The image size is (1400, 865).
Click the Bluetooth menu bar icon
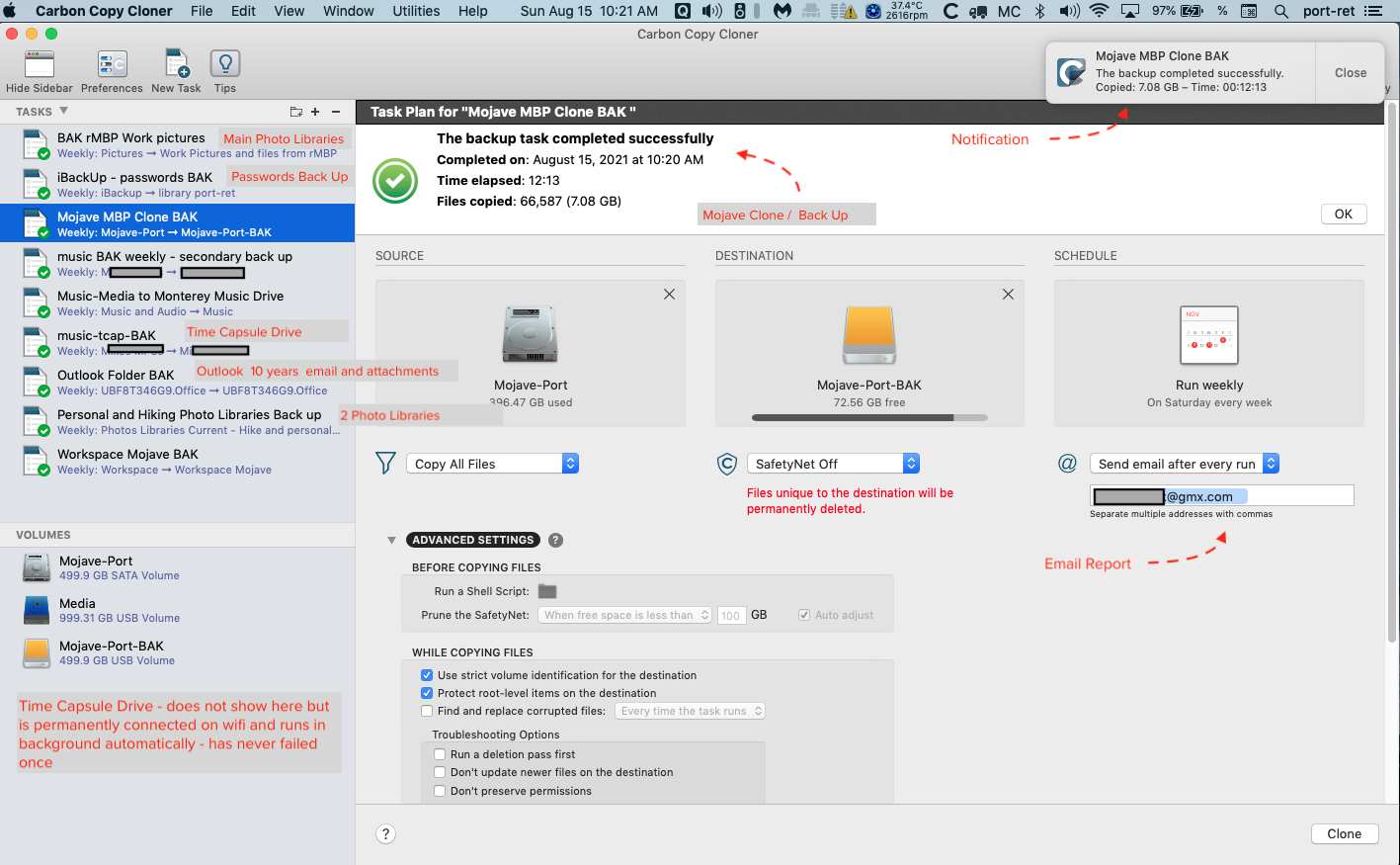(1039, 11)
